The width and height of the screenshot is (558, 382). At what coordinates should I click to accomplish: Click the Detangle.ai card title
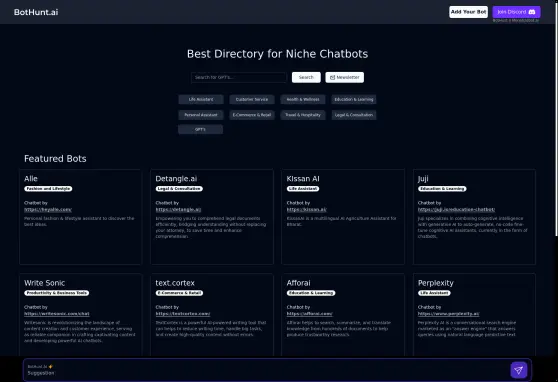point(176,179)
